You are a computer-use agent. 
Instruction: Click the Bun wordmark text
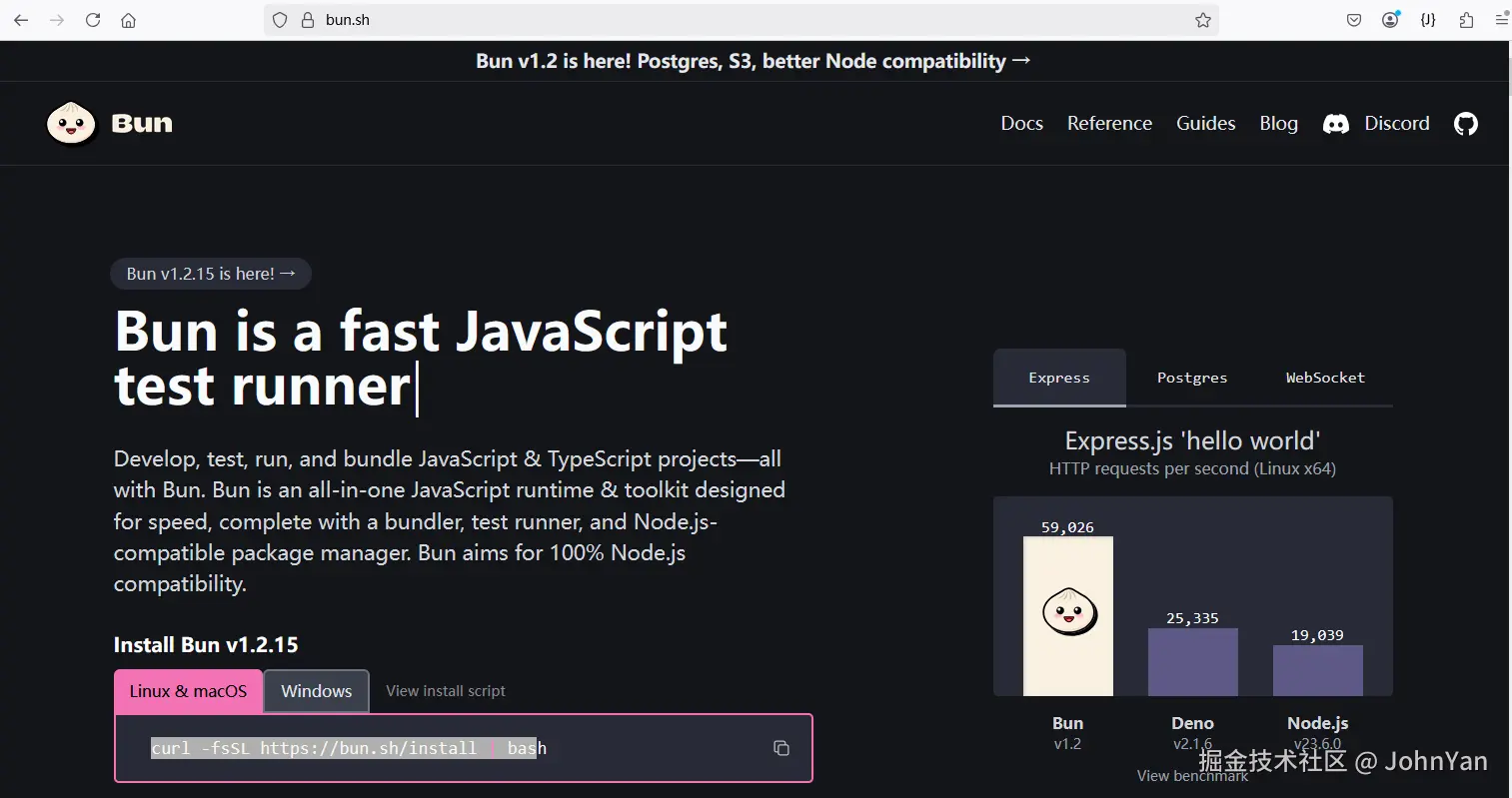click(x=142, y=123)
